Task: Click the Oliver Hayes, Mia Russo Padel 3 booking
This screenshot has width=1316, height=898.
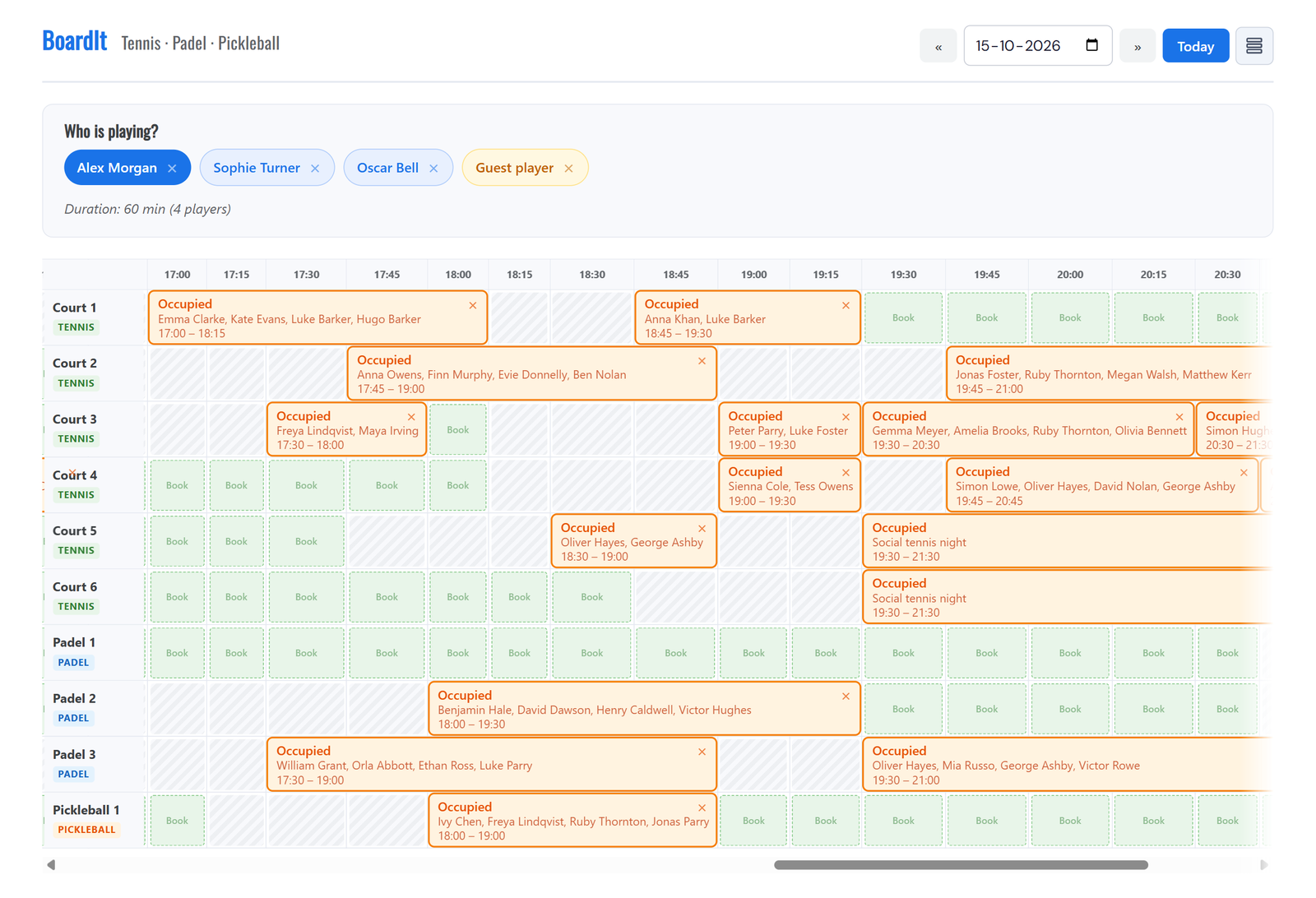Action: (1067, 765)
